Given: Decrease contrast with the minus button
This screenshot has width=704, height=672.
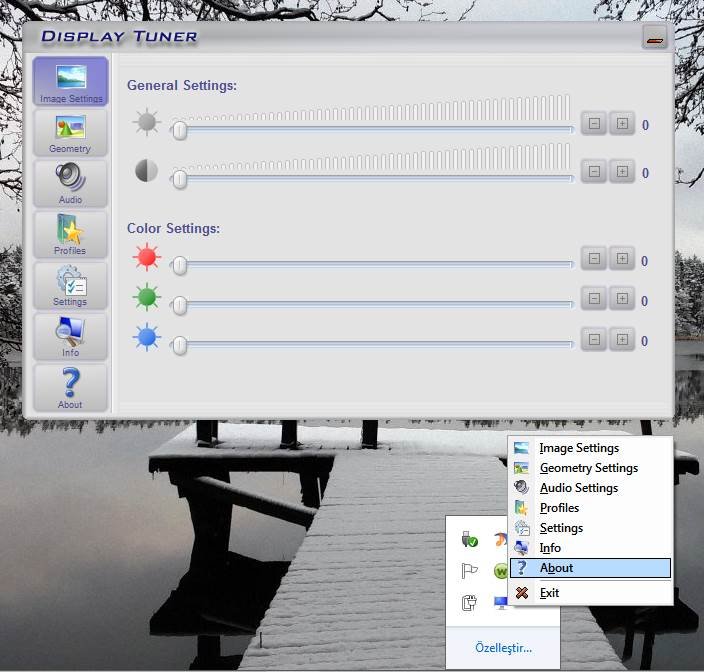Looking at the screenshot, I should click(x=594, y=171).
